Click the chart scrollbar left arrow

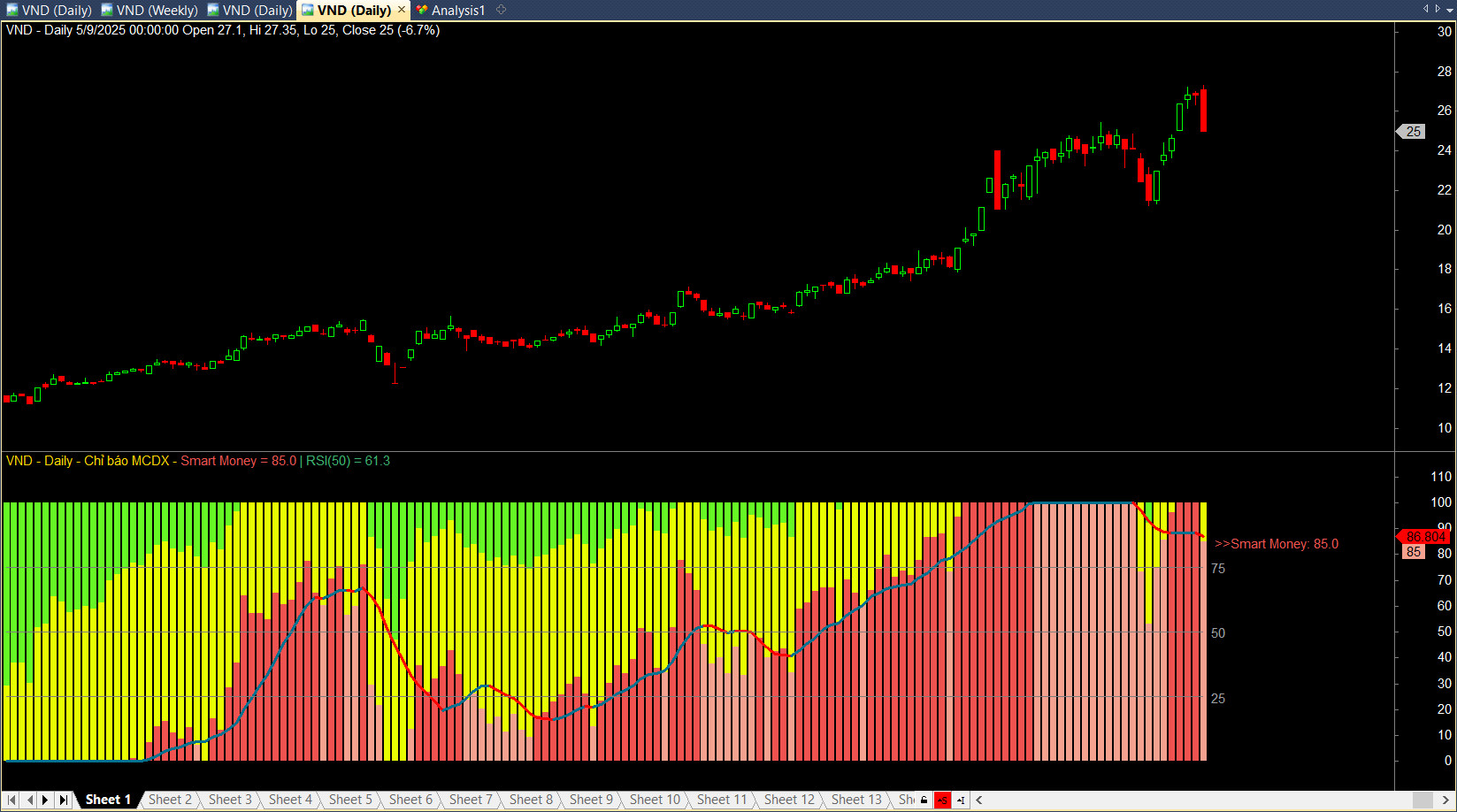979,801
